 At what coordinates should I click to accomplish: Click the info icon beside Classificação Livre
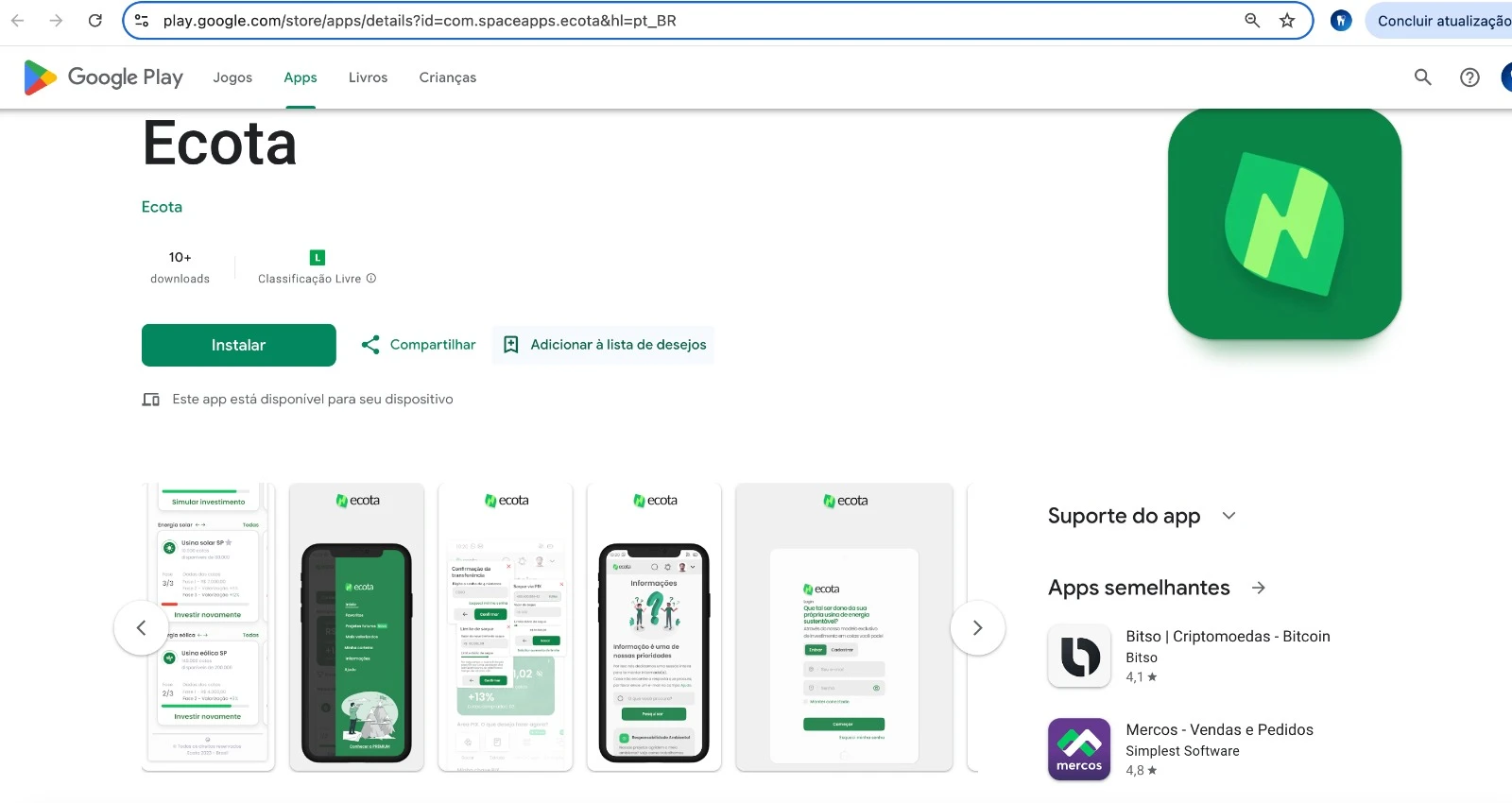371,278
